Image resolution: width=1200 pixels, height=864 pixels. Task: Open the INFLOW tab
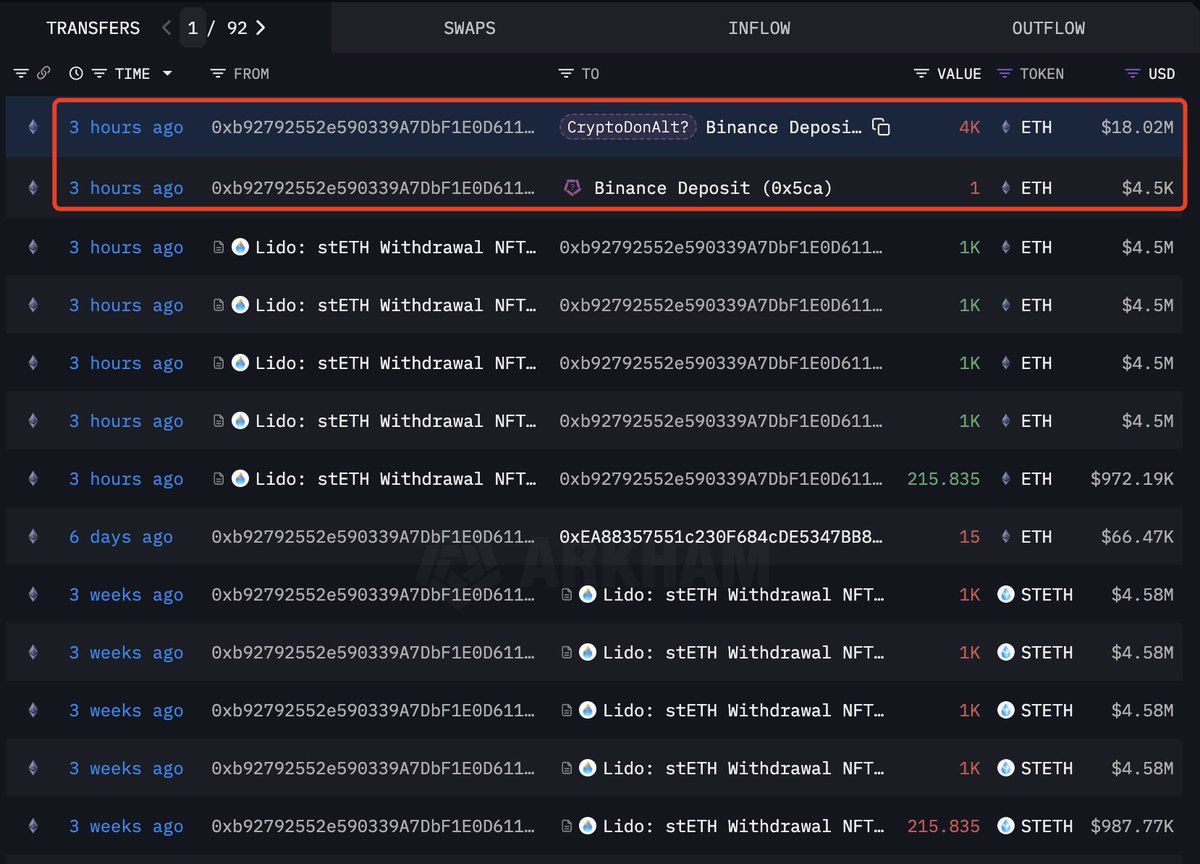[759, 28]
